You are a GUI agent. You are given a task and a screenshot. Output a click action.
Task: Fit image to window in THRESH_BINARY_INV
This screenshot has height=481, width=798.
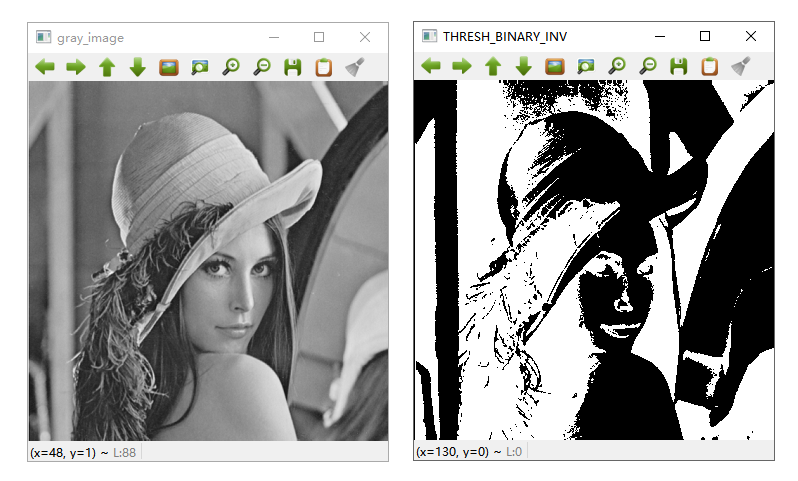(x=585, y=66)
